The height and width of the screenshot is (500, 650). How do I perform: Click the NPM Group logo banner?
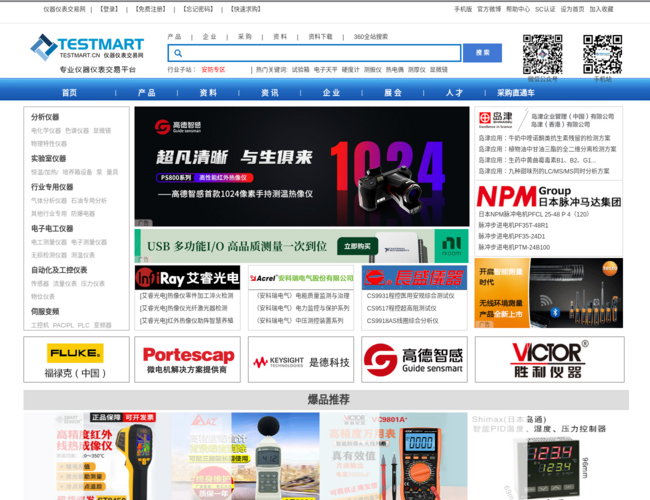[x=548, y=195]
